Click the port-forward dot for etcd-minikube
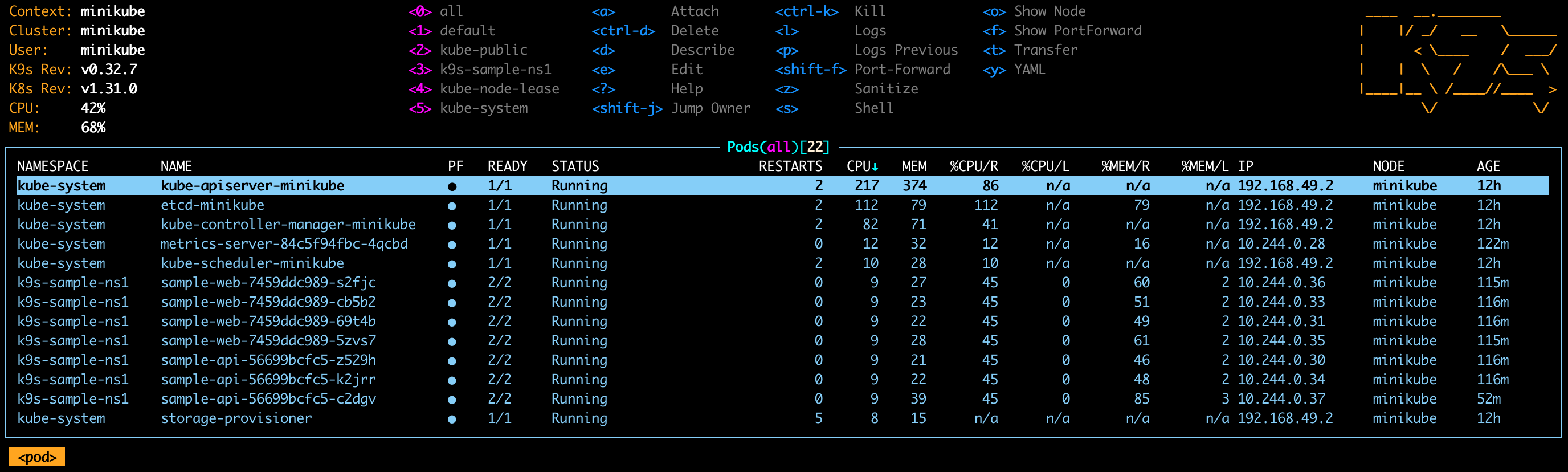Viewport: 1568px width, 472px height. [452, 206]
